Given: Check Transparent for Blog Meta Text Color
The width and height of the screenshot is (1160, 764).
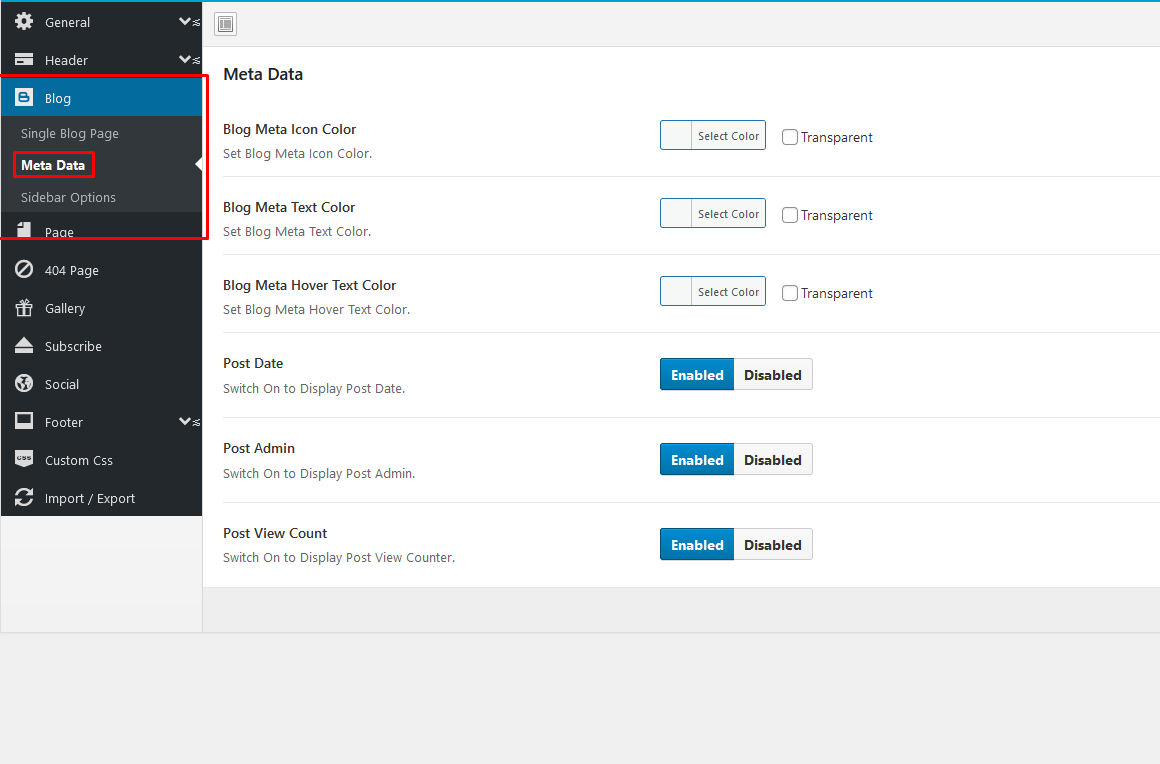Looking at the screenshot, I should click(x=790, y=215).
